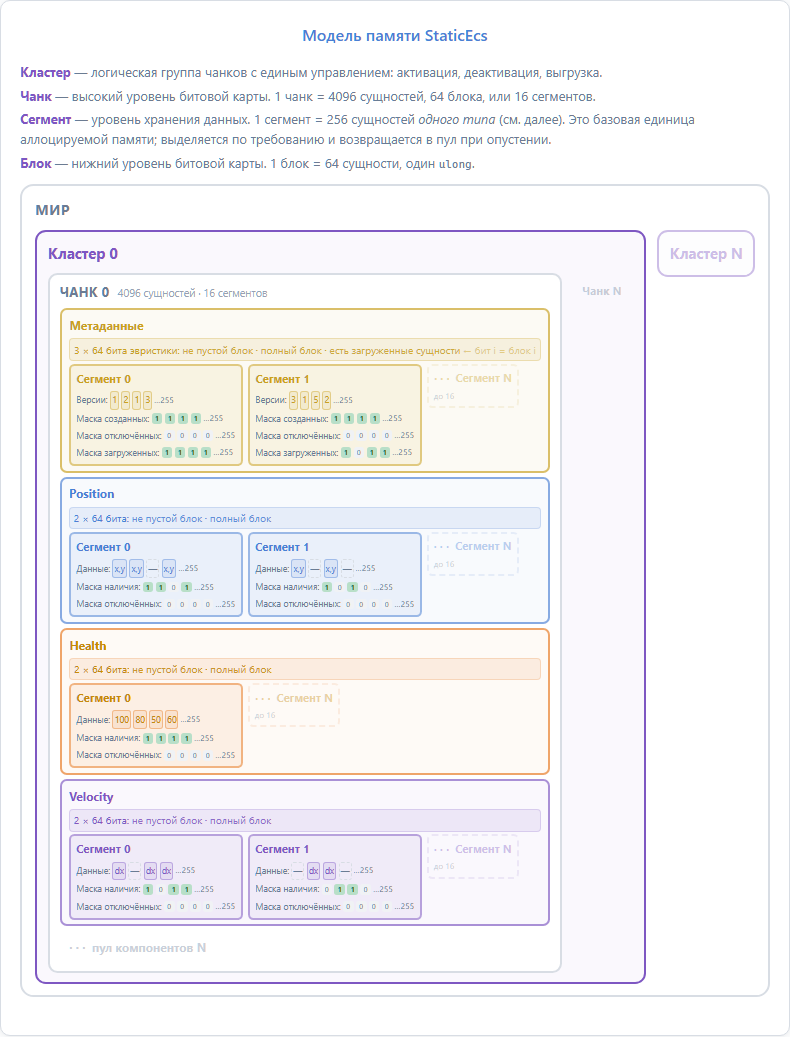Click "Маска созданных" in Метаданные Сегмент 0
The image size is (790, 1037).
click(x=113, y=419)
